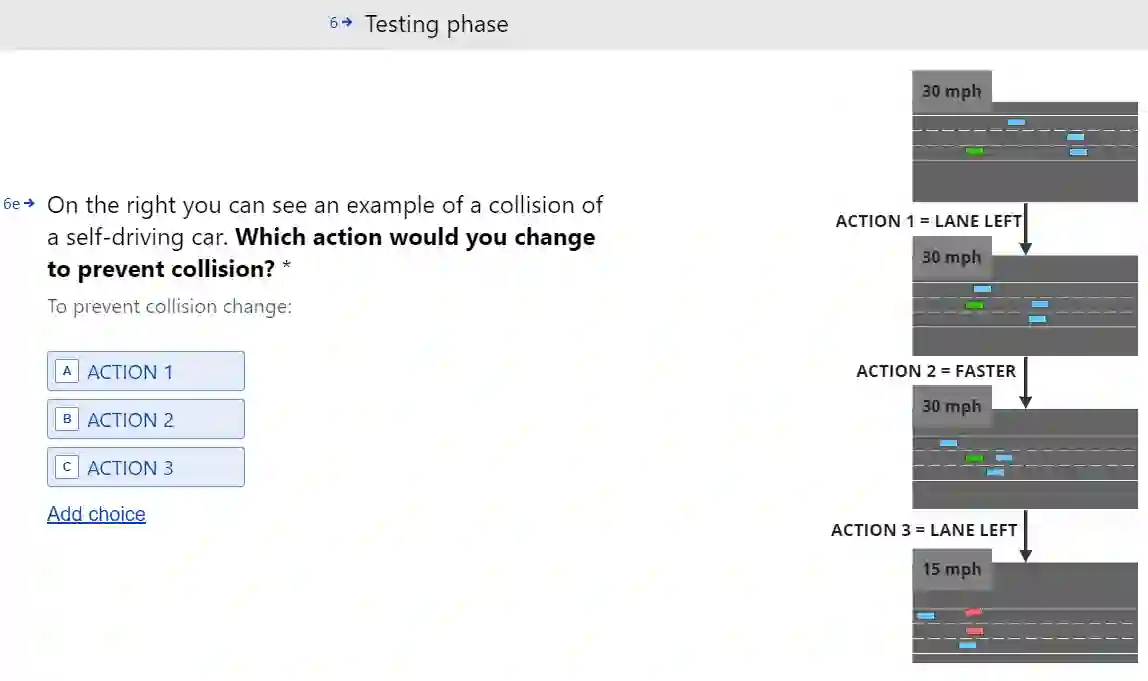Click the green car in the top frame

click(x=974, y=151)
